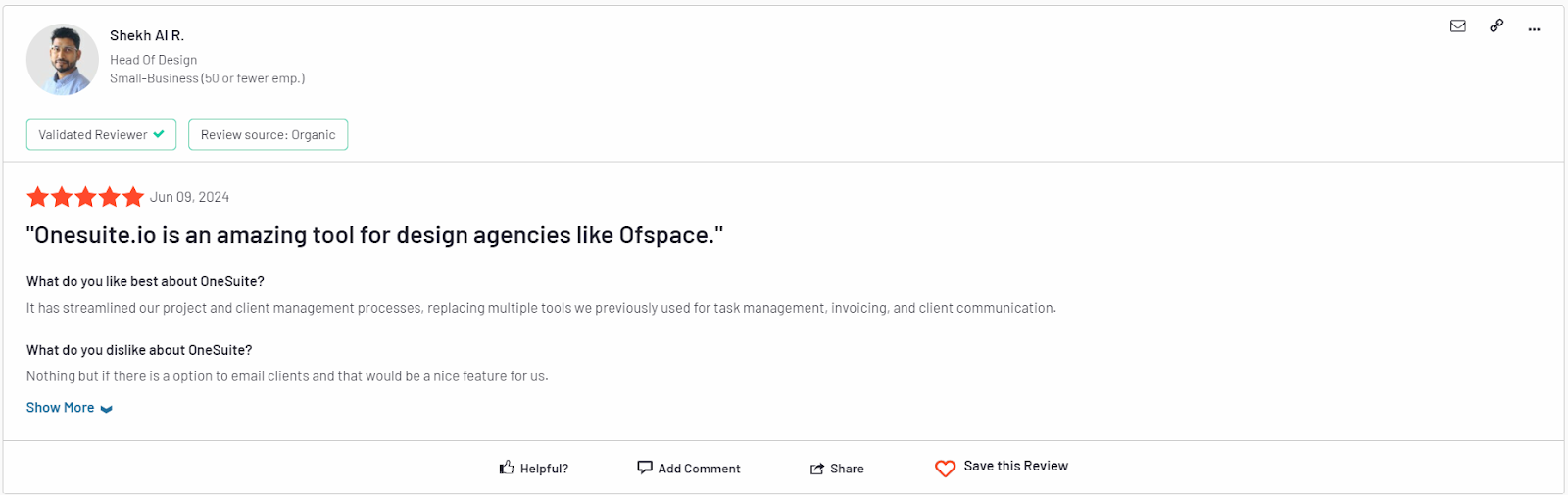Image resolution: width=1568 pixels, height=495 pixels.
Task: Click the Add Comment speech bubble icon
Action: 645,468
